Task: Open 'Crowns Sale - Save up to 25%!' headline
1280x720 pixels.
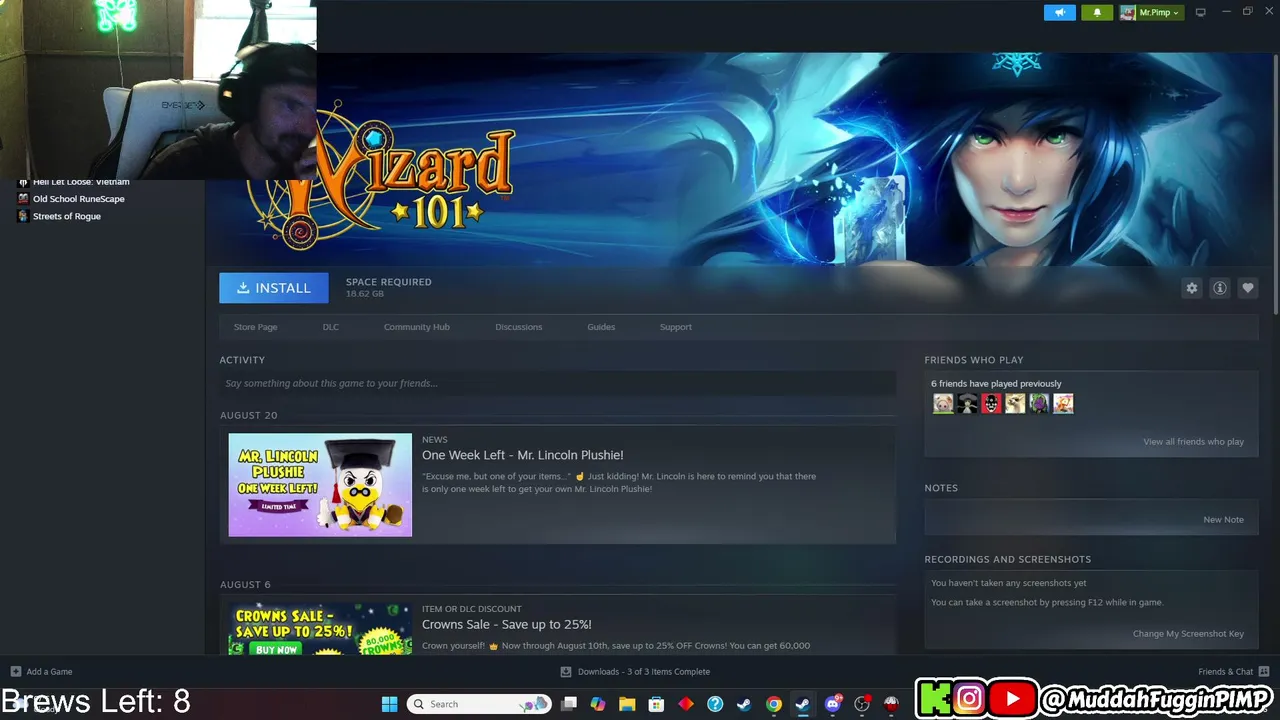Action: (507, 624)
